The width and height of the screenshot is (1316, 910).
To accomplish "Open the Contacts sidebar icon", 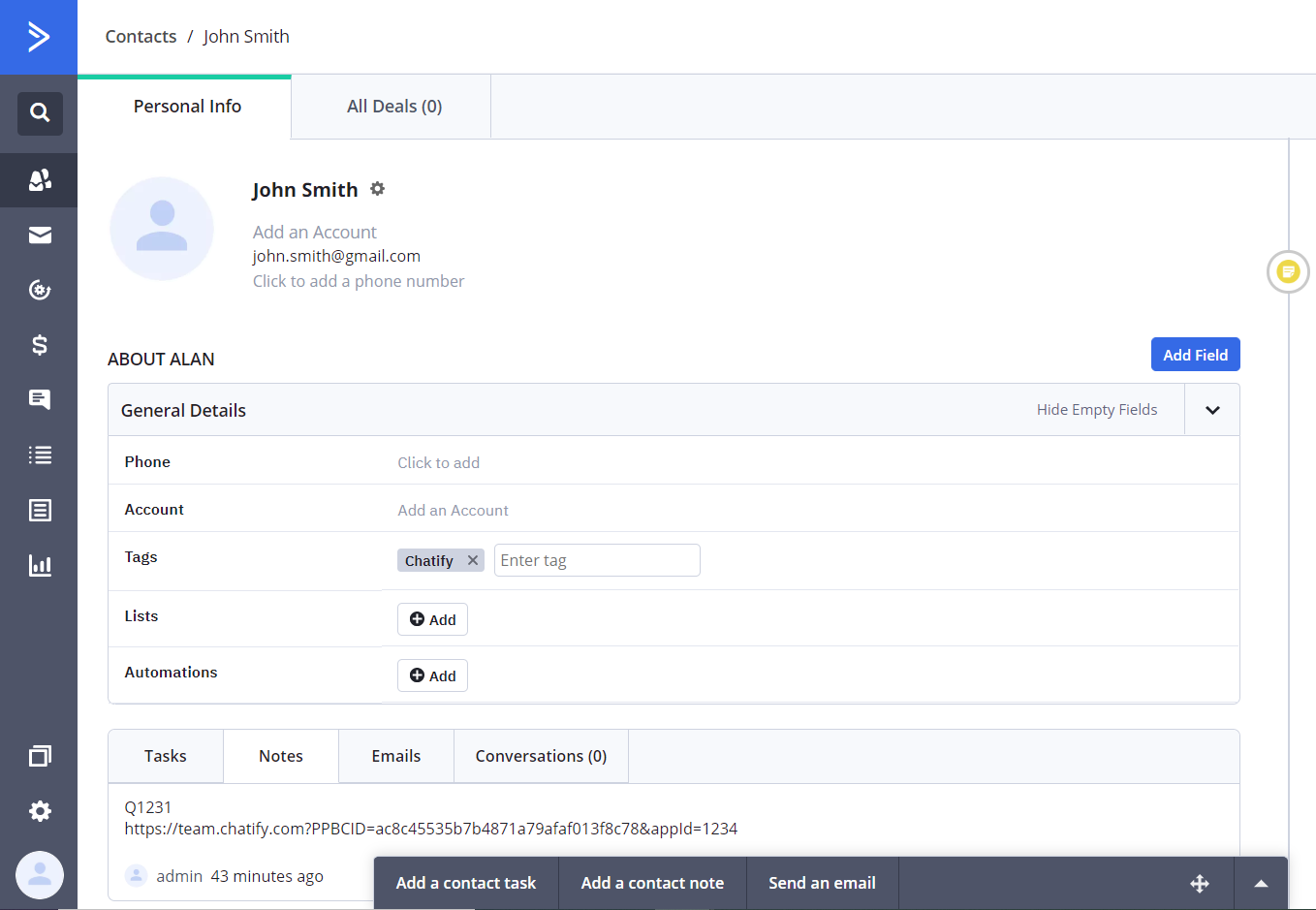I will [40, 180].
